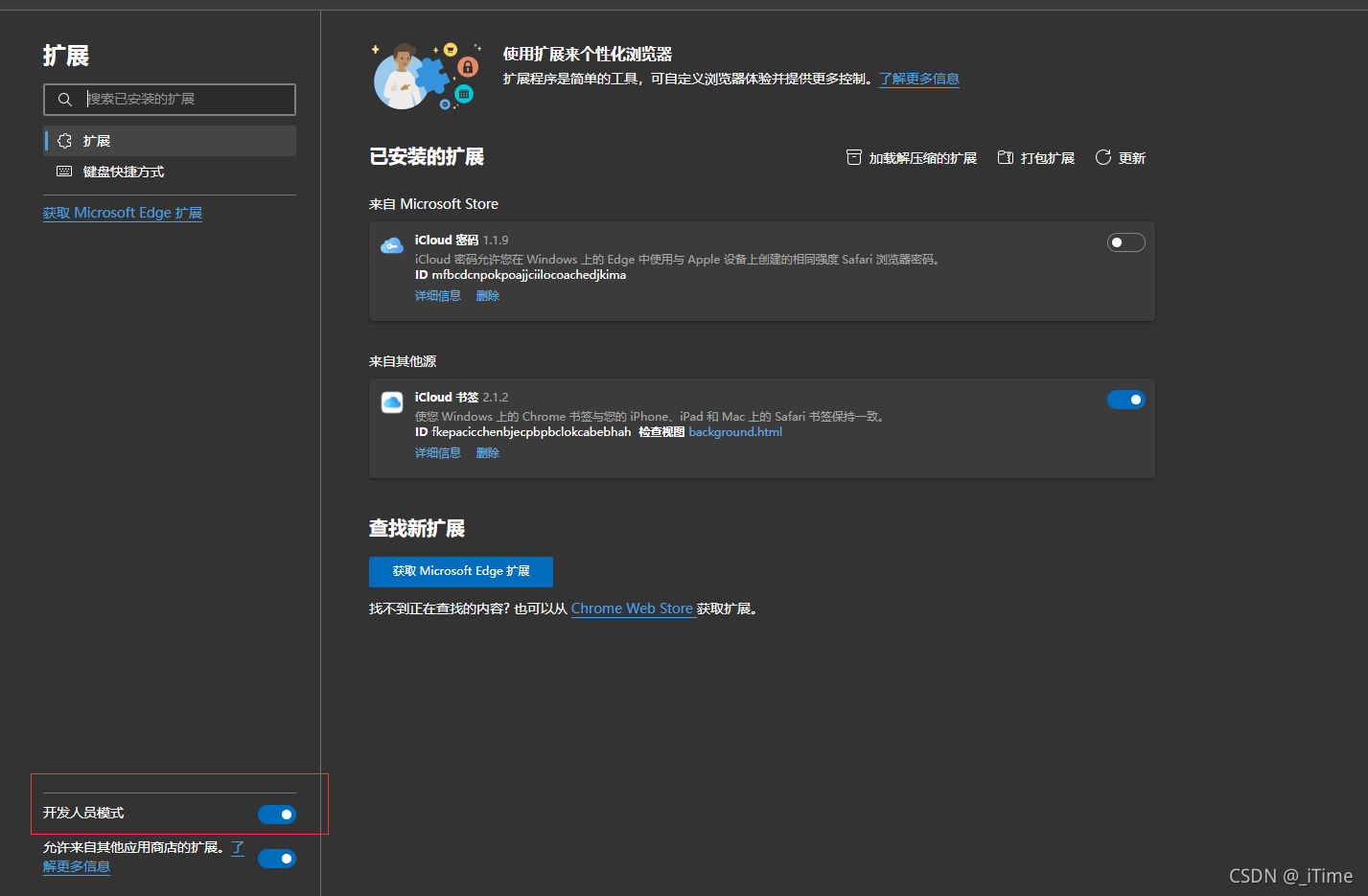Click the search magnifier icon in sidebar

[x=65, y=100]
